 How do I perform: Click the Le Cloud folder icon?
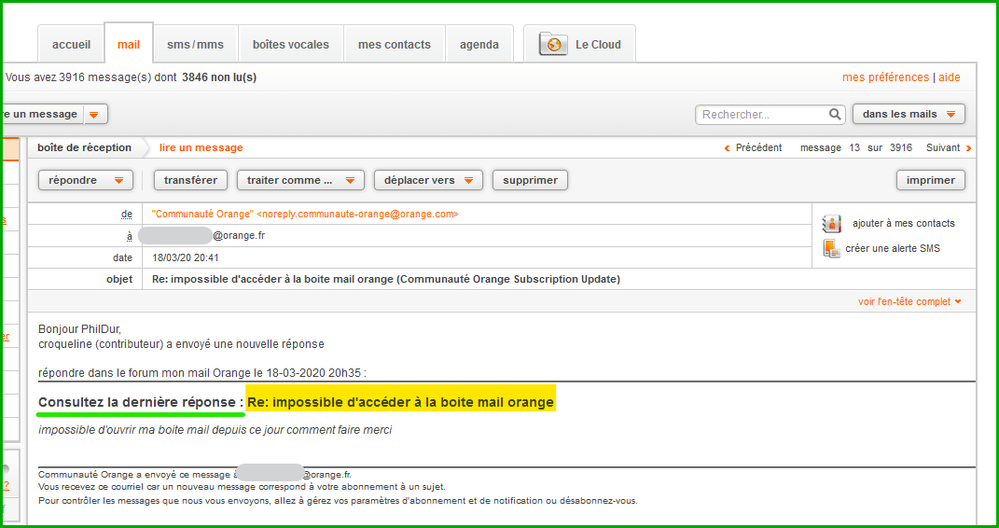click(552, 45)
